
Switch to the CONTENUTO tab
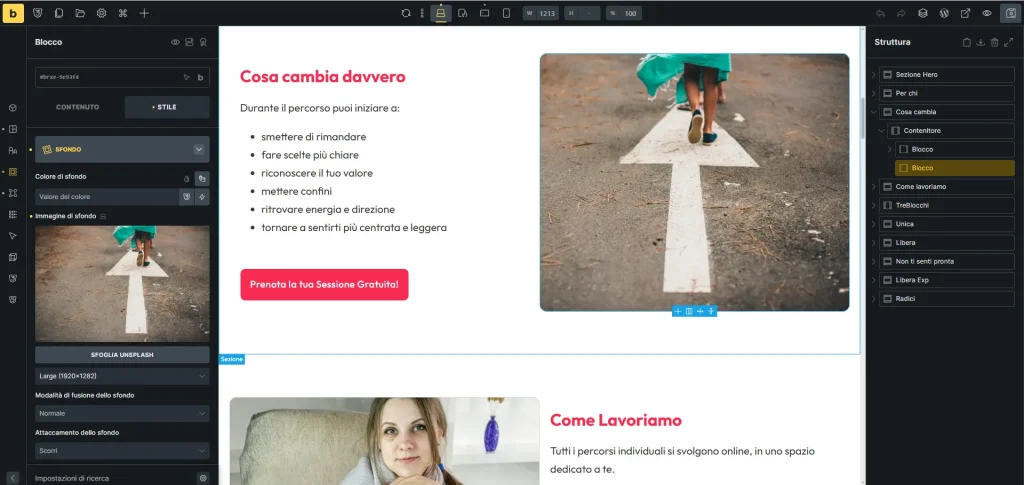78,107
